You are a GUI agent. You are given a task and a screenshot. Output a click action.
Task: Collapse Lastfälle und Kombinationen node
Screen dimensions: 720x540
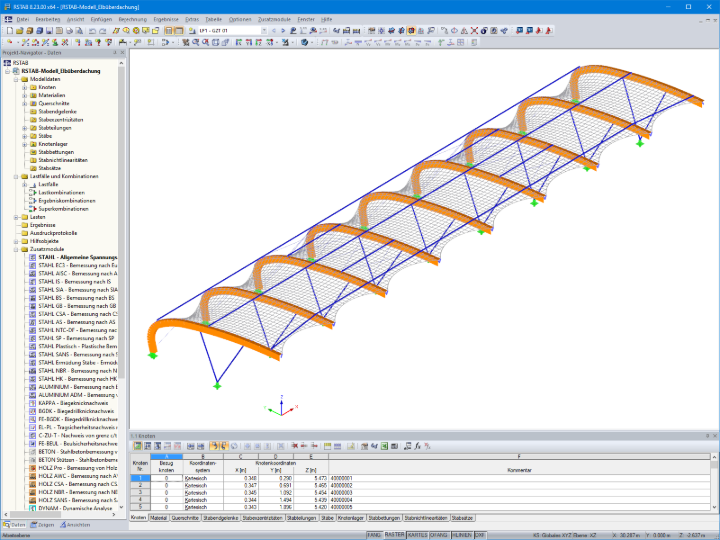[x=16, y=176]
